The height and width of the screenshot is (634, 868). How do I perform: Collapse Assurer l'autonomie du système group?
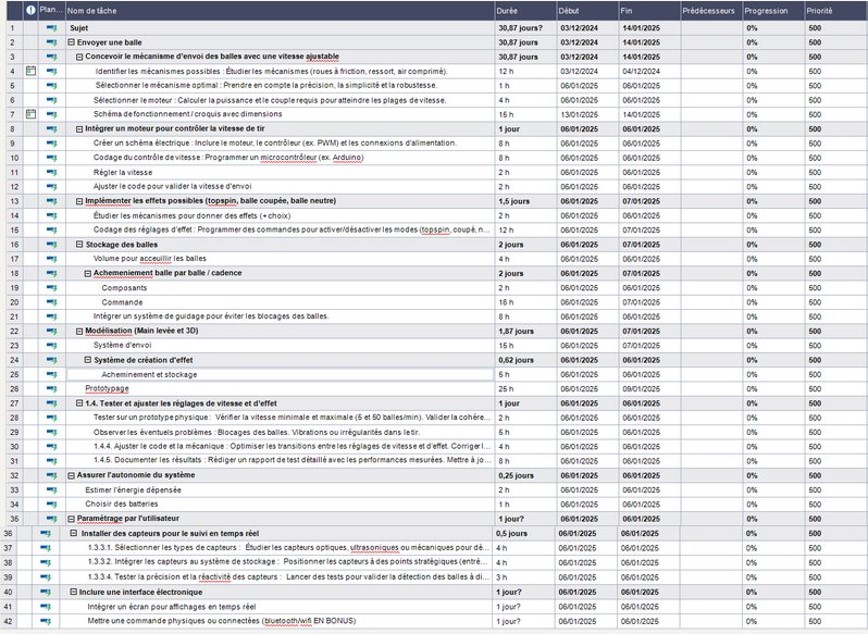tap(72, 475)
